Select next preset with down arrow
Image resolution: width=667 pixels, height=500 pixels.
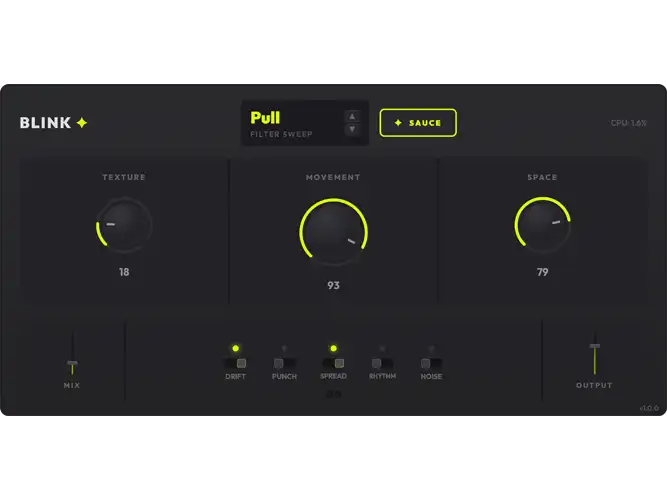[352, 129]
